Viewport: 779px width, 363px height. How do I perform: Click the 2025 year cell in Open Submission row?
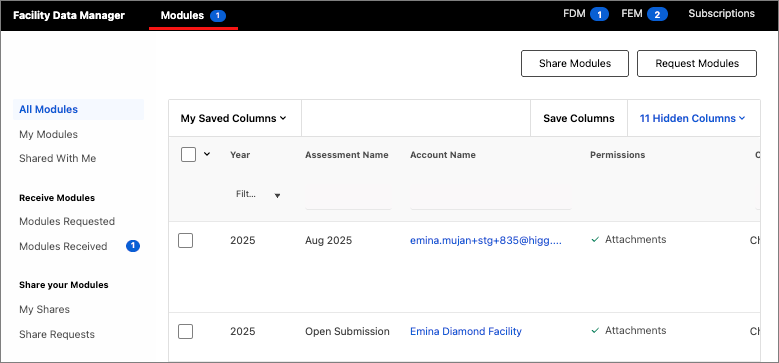point(242,331)
